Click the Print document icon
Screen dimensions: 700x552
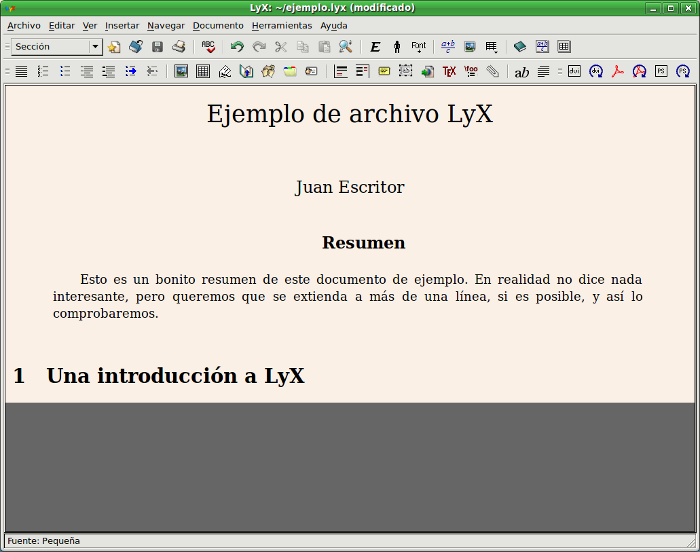coord(179,46)
